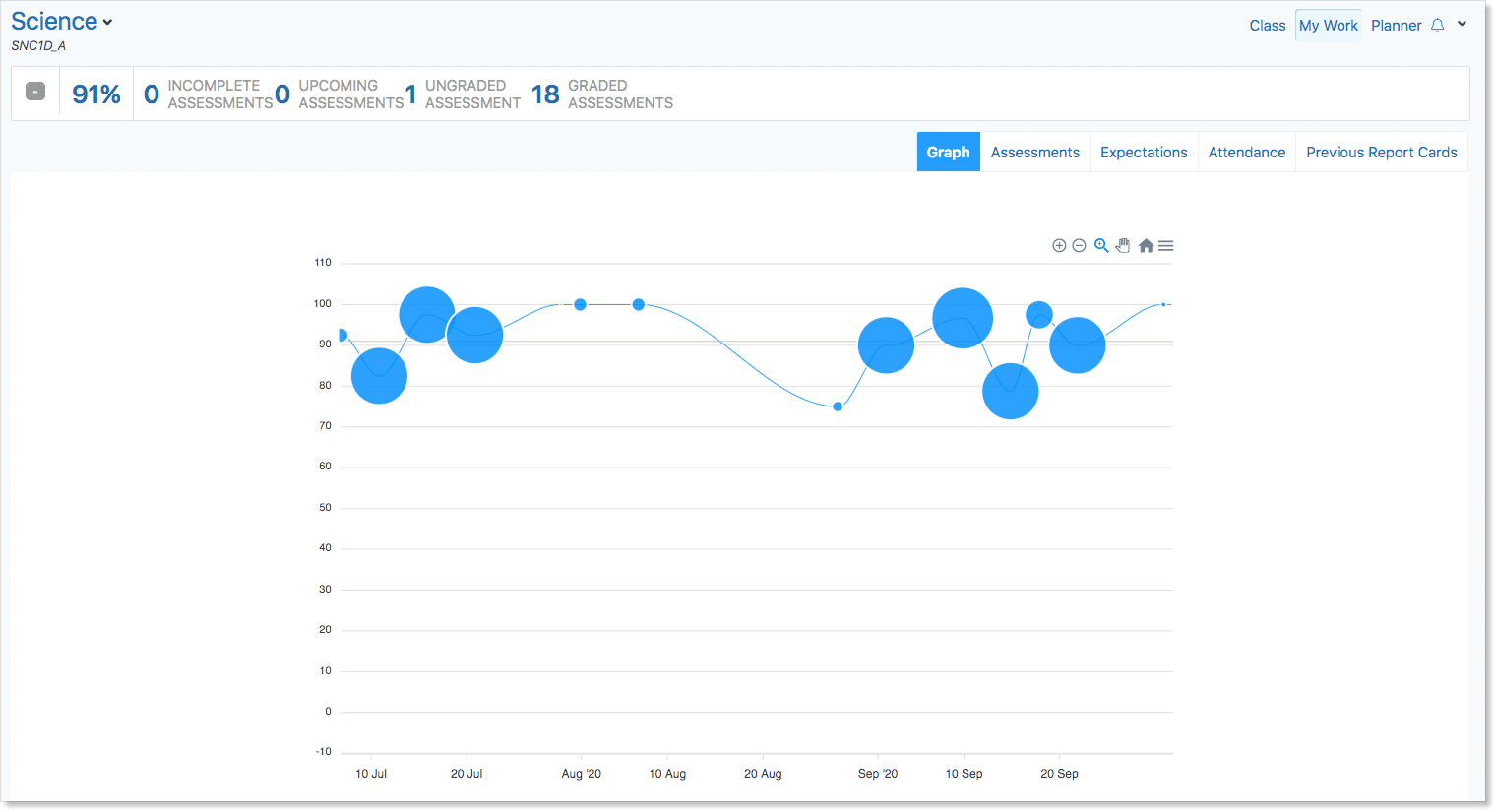This screenshot has width=1496, height=812.
Task: Switch to the Assessments tab
Action: (x=1034, y=153)
